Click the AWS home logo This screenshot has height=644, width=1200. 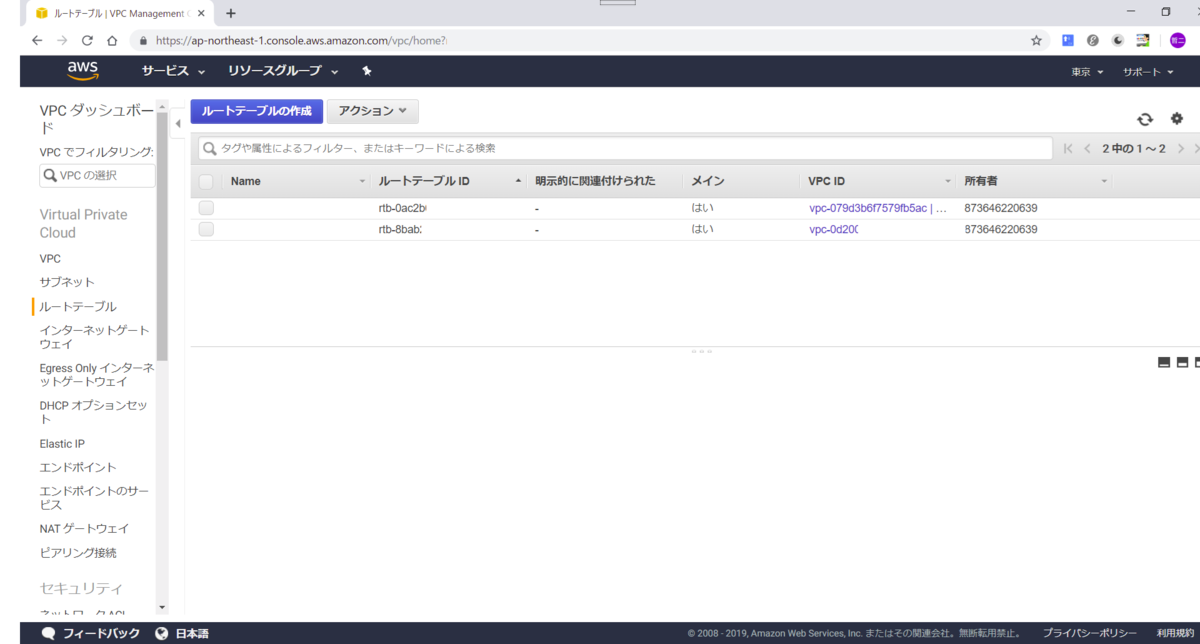pos(83,70)
